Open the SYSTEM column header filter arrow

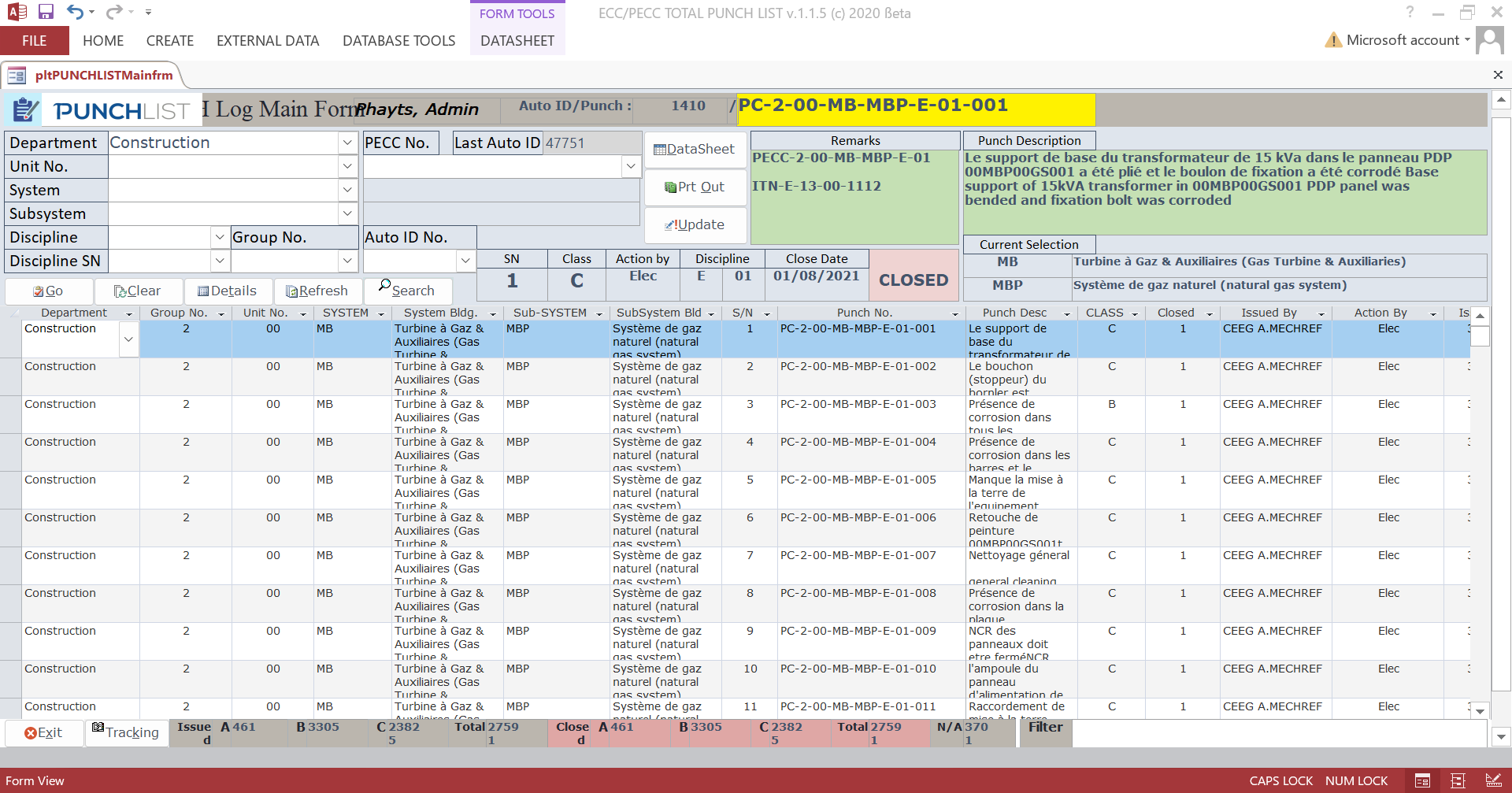pyautogui.click(x=381, y=313)
